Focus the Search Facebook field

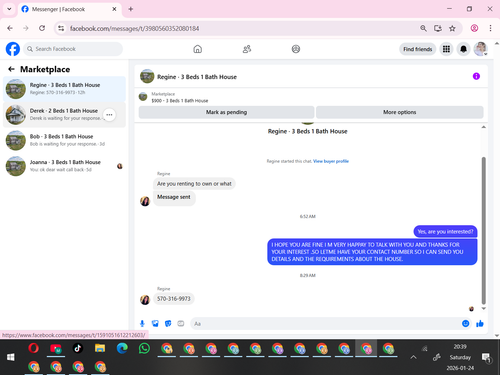73,49
